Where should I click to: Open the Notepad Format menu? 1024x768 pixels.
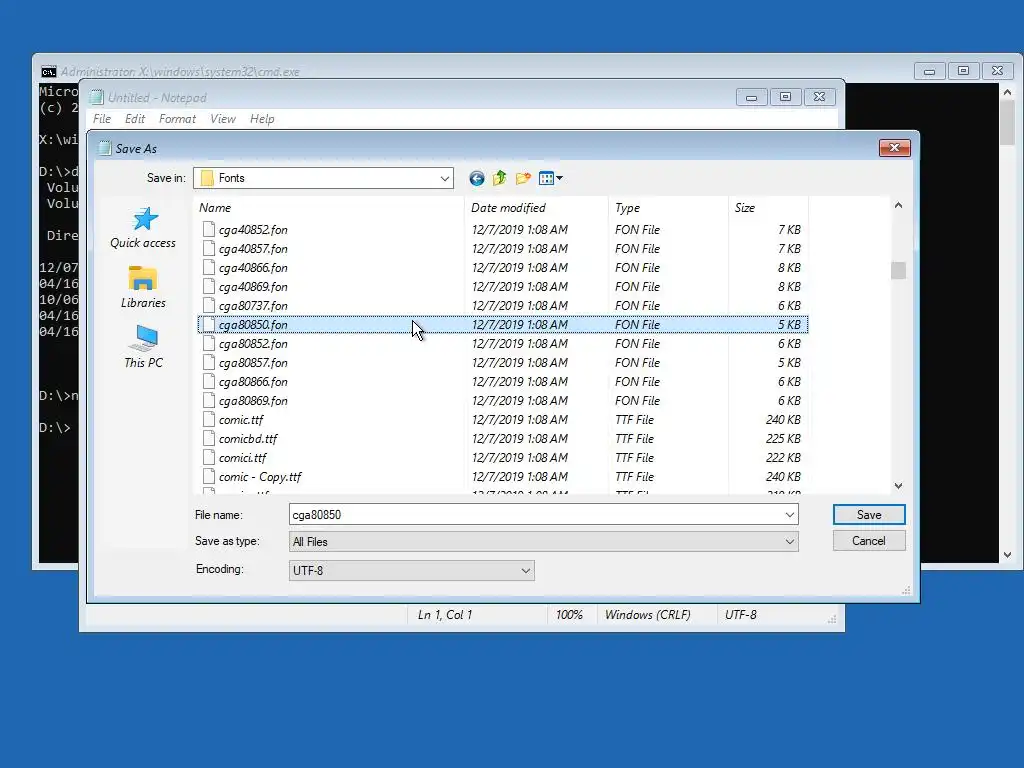177,119
